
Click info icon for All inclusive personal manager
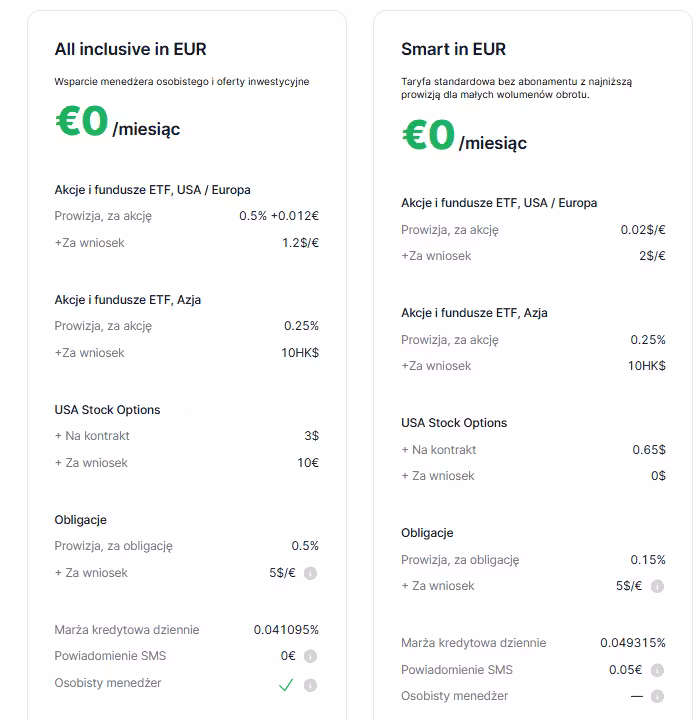click(310, 685)
